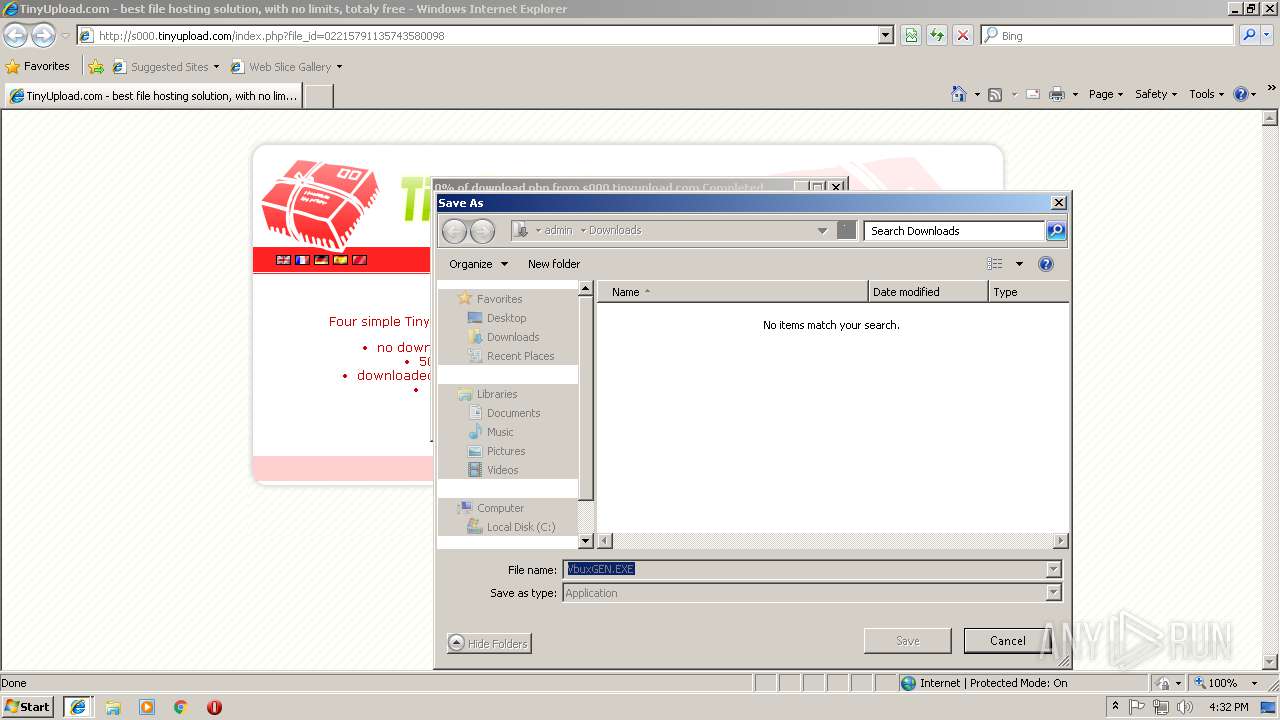
Task: Click the Save As dialog back arrow
Action: (454, 231)
